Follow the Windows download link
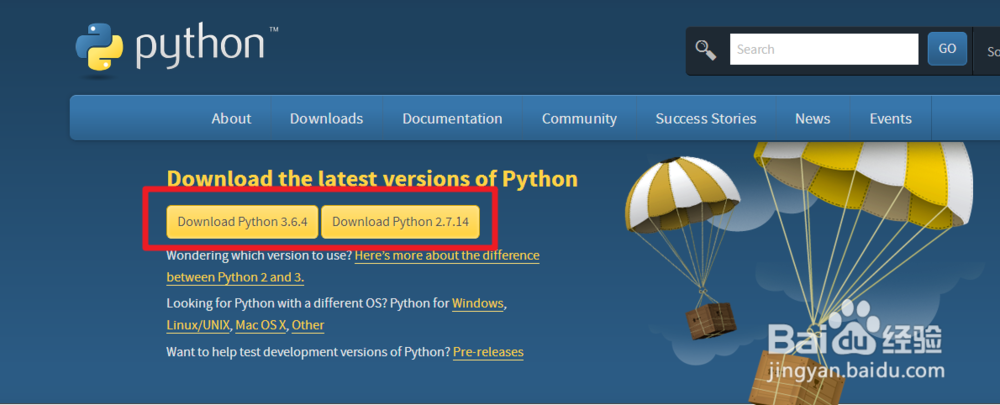This screenshot has height=405, width=1000. [478, 304]
